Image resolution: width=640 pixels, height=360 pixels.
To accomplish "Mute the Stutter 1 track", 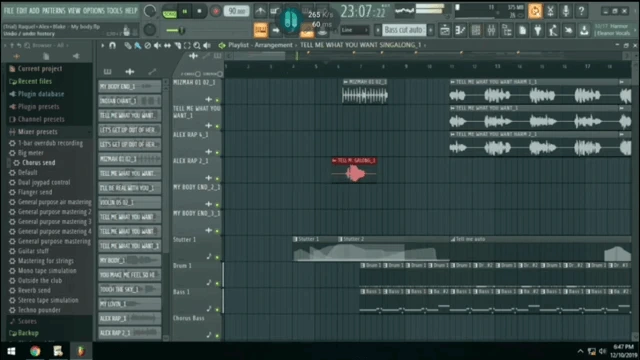I will coord(217,257).
